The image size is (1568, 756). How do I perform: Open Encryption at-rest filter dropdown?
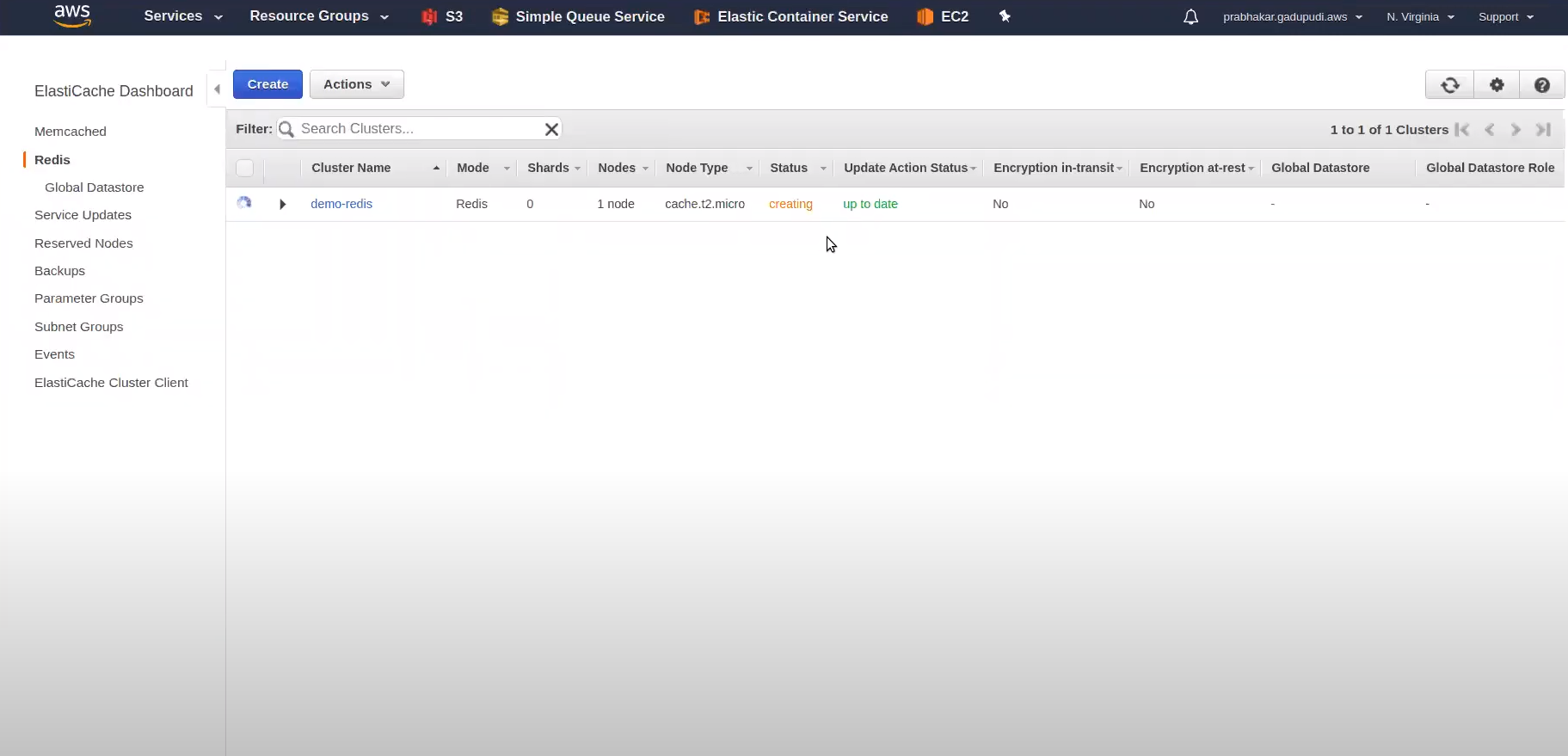[x=1251, y=169]
